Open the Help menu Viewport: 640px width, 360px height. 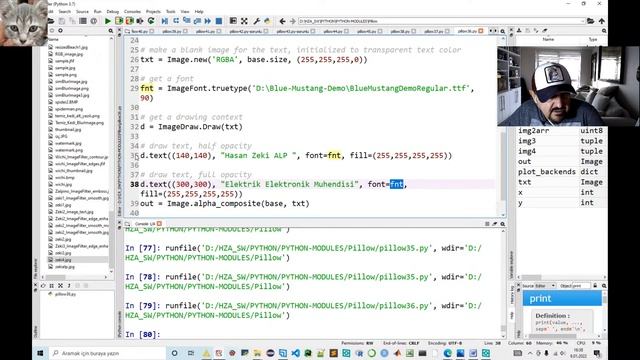coord(199,11)
